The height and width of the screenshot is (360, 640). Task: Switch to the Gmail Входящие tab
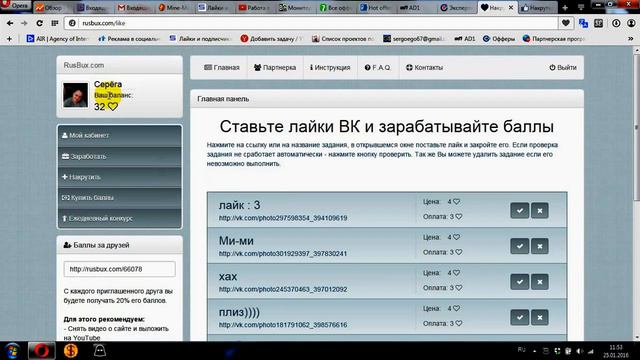134,7
